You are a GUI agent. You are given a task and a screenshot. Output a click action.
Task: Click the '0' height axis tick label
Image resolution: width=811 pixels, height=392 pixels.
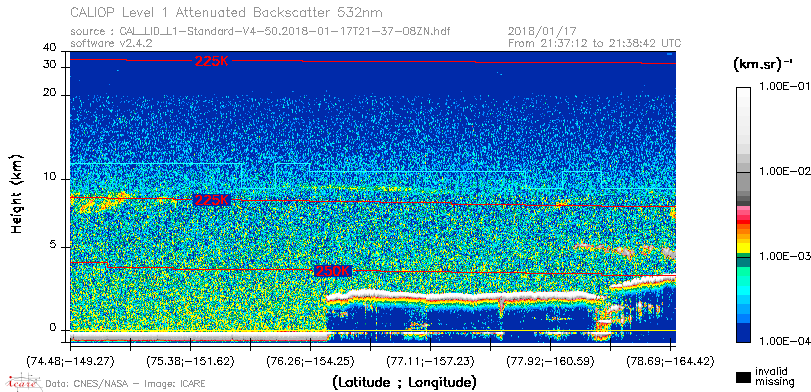pyautogui.click(x=53, y=326)
